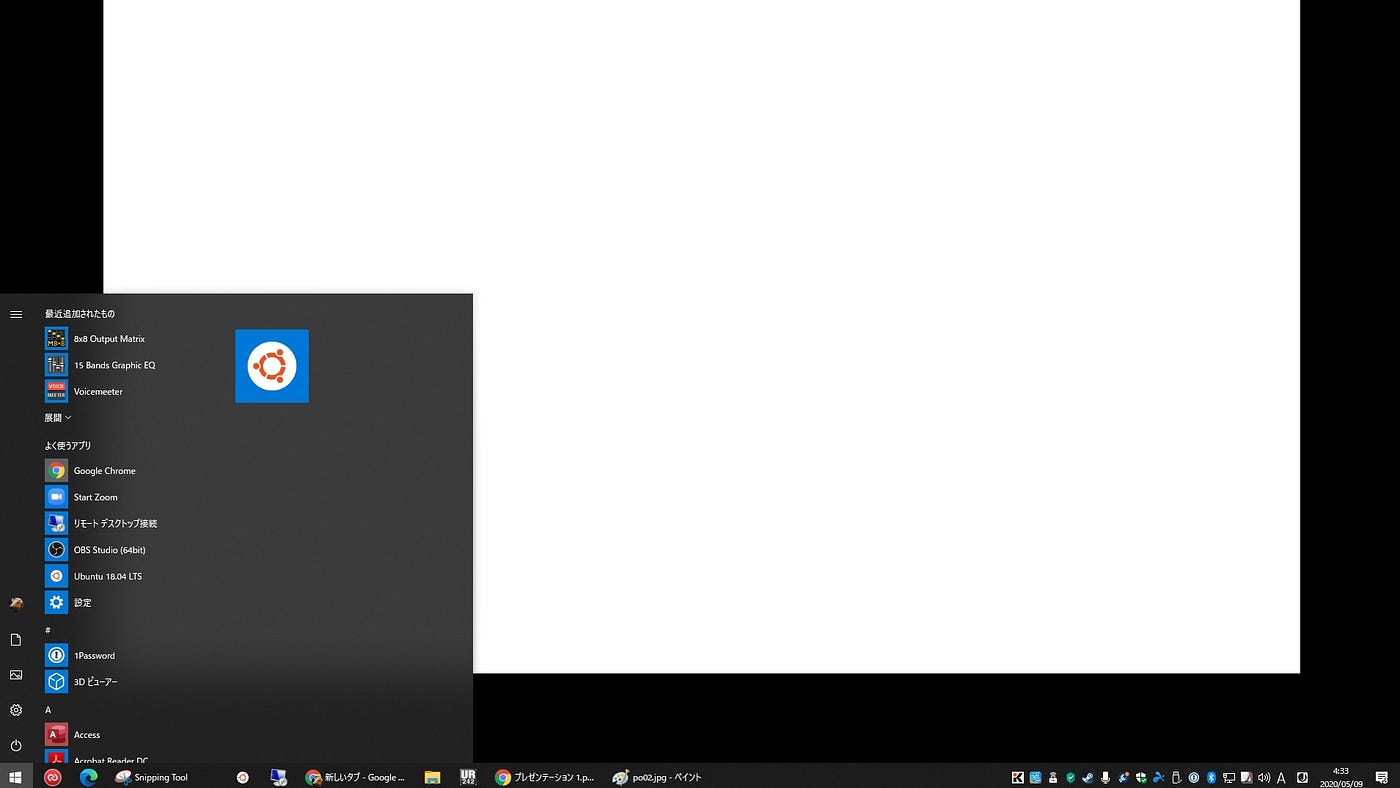Open Settings gear in Start sidebar
This screenshot has width=1400, height=788.
pyautogui.click(x=16, y=710)
